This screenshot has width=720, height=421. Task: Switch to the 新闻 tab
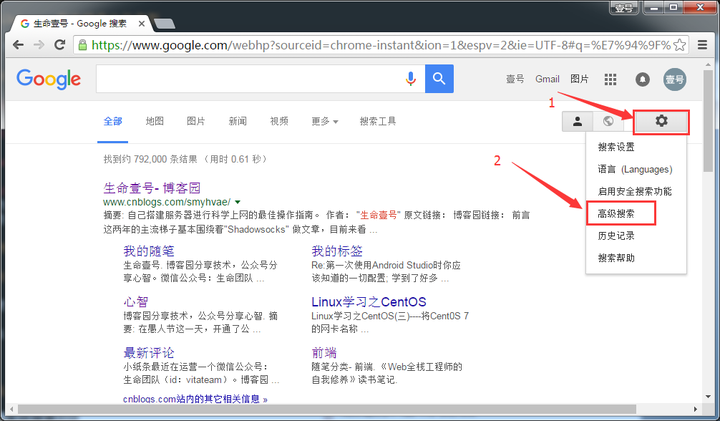click(x=237, y=121)
